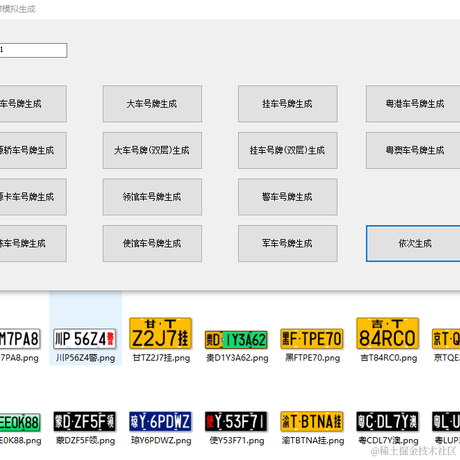The image size is (460, 460).
Task: Click the 挂车号牌(双层)生成 button
Action: (x=287, y=150)
